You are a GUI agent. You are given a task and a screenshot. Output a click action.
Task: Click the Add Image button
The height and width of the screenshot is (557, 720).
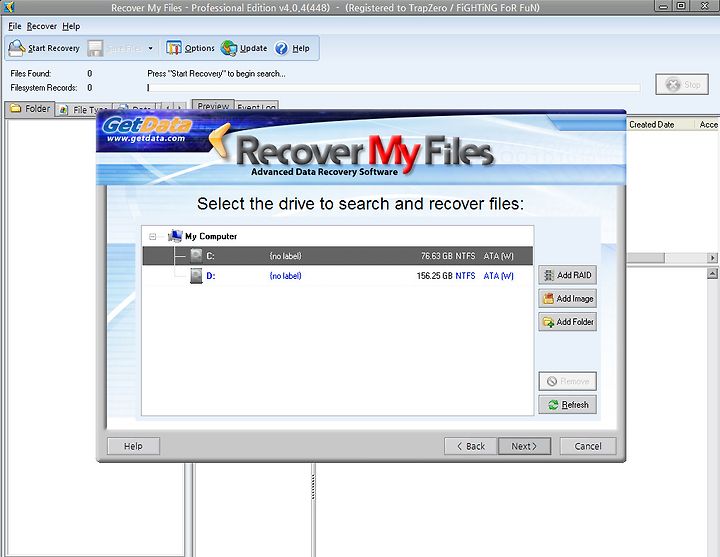pyautogui.click(x=568, y=298)
